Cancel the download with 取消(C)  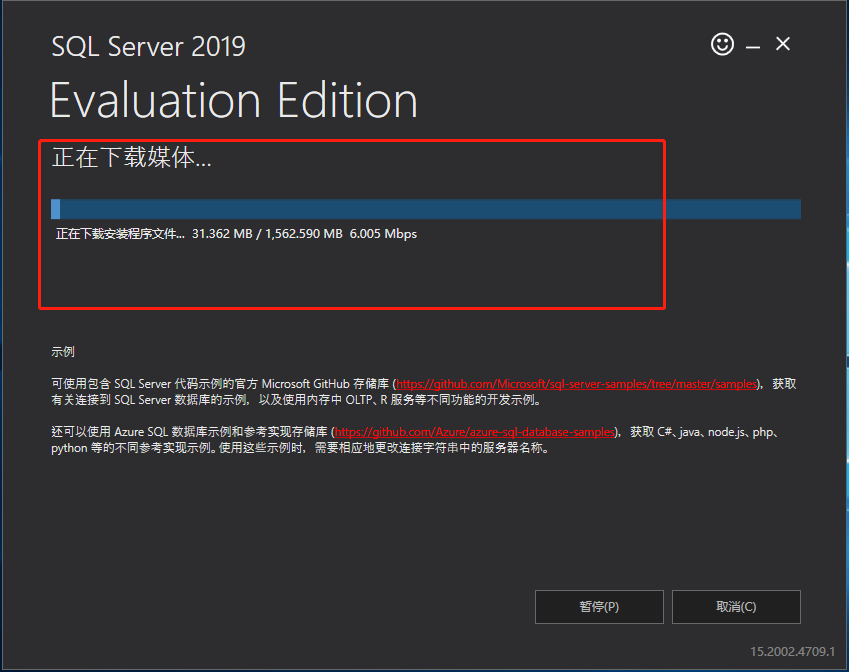[736, 607]
